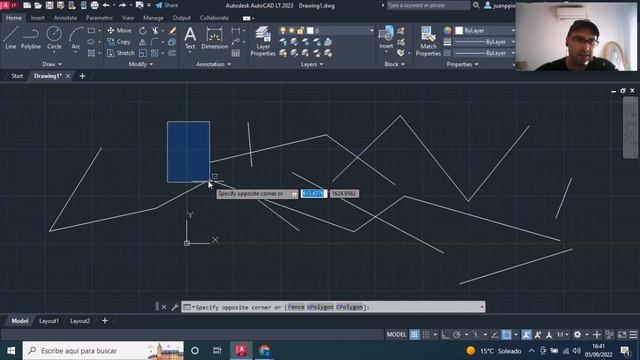Select the Array tool icon

click(x=155, y=53)
